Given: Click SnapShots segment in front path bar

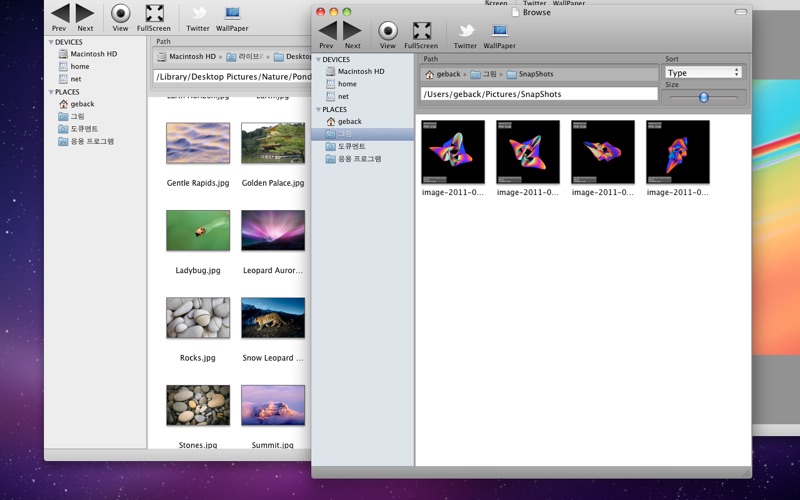Looking at the screenshot, I should point(530,74).
